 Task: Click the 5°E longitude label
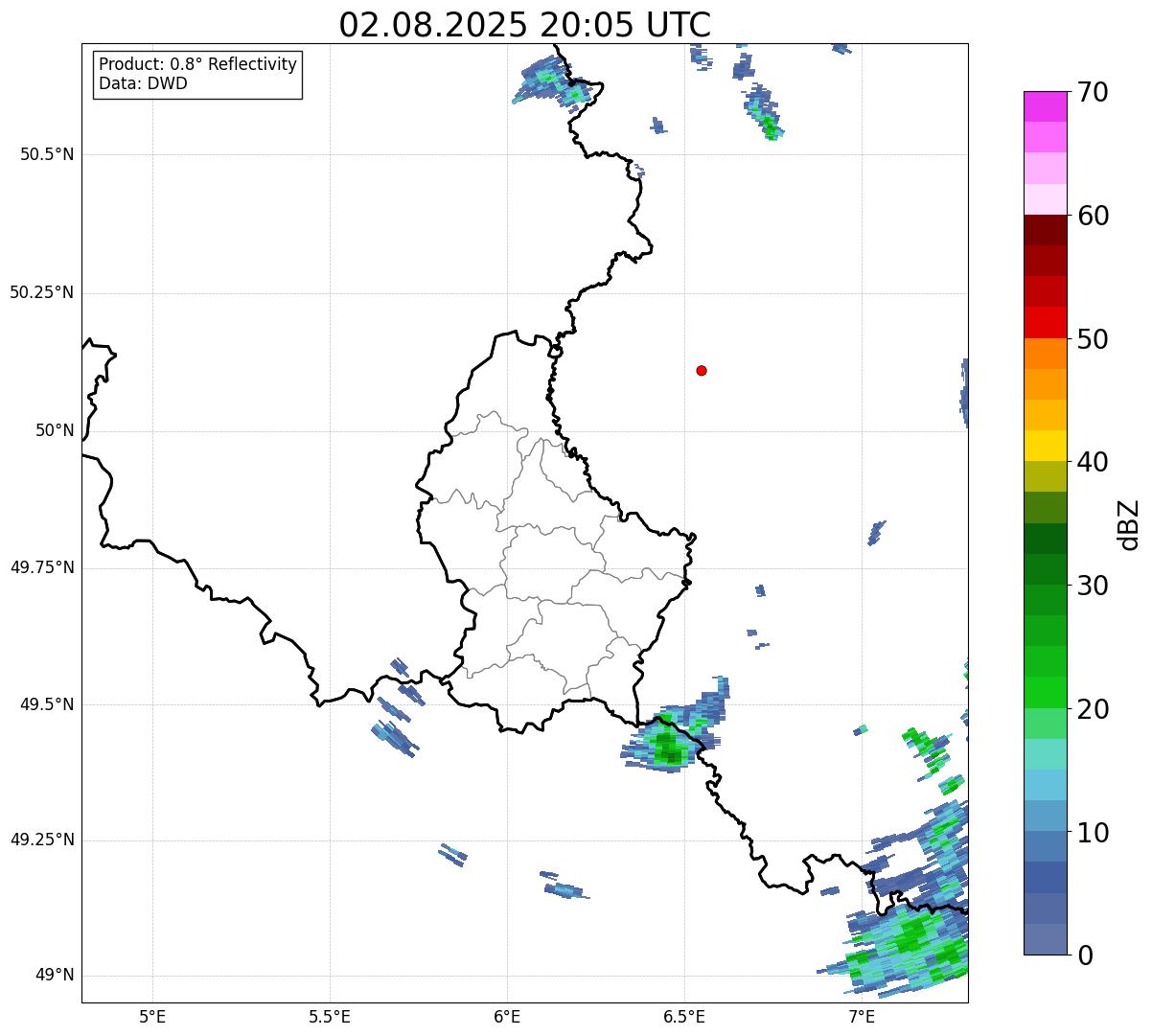point(152,1016)
